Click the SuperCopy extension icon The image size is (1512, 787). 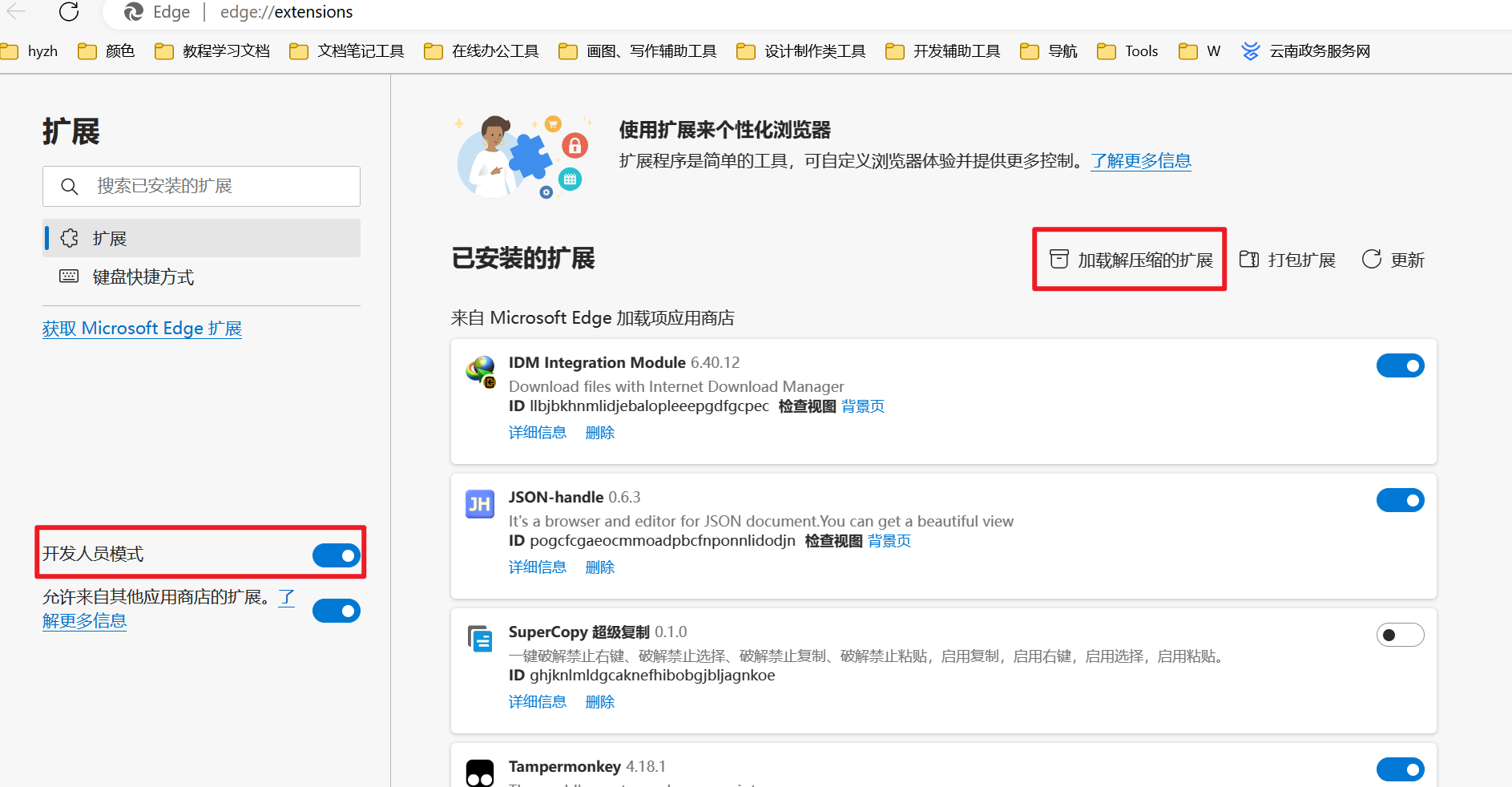click(480, 639)
